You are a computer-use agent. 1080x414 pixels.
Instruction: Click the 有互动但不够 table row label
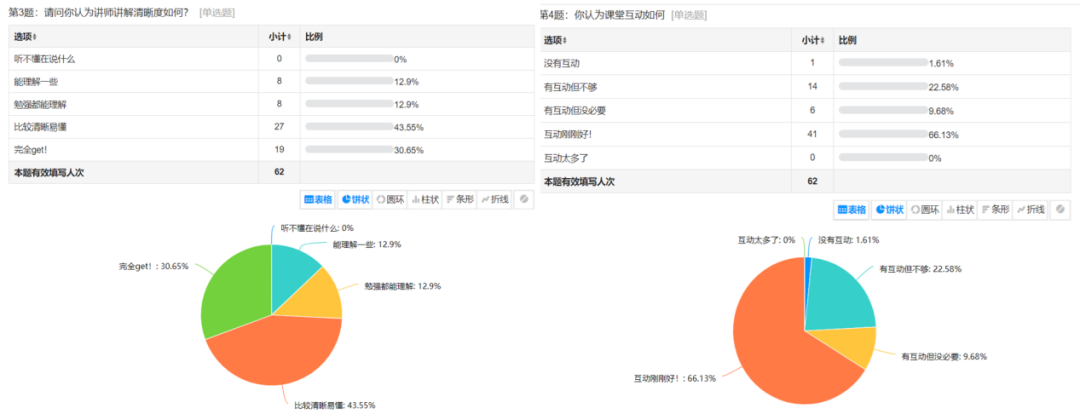click(570, 87)
